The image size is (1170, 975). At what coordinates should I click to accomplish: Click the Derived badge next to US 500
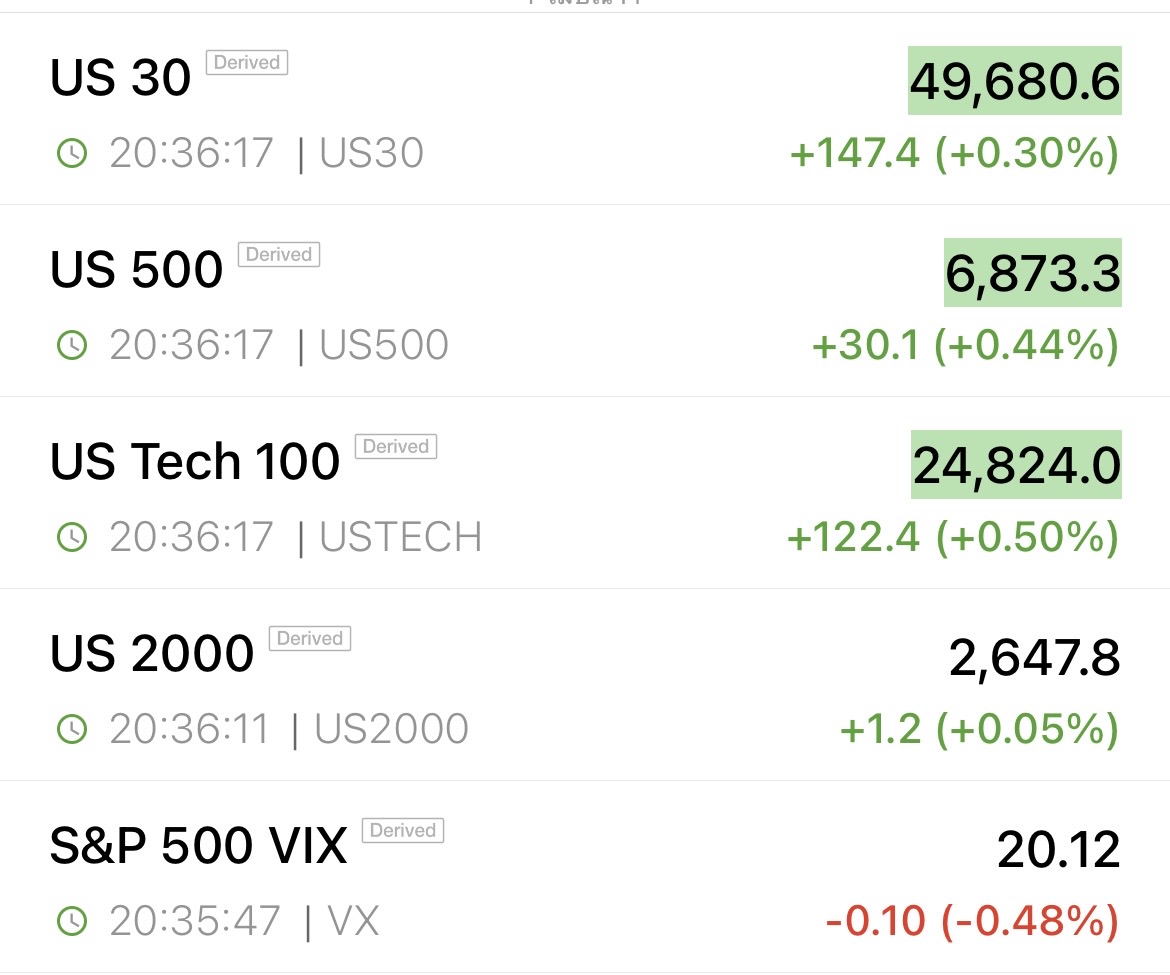coord(279,255)
